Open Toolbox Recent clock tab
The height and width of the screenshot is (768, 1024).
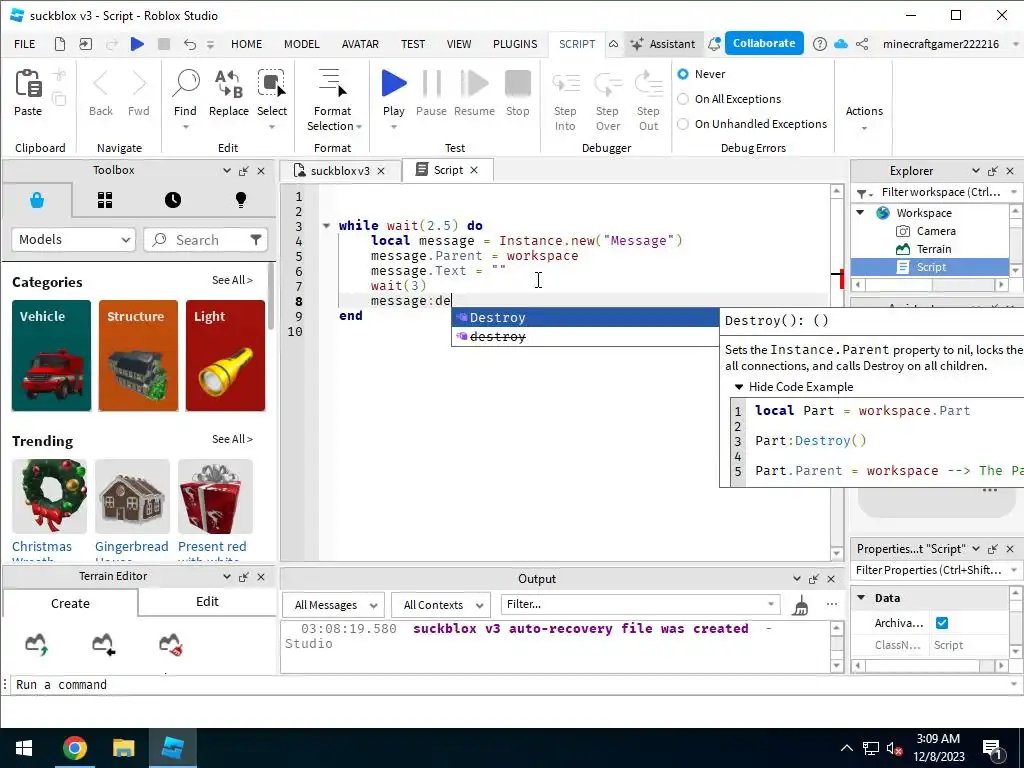click(x=173, y=200)
